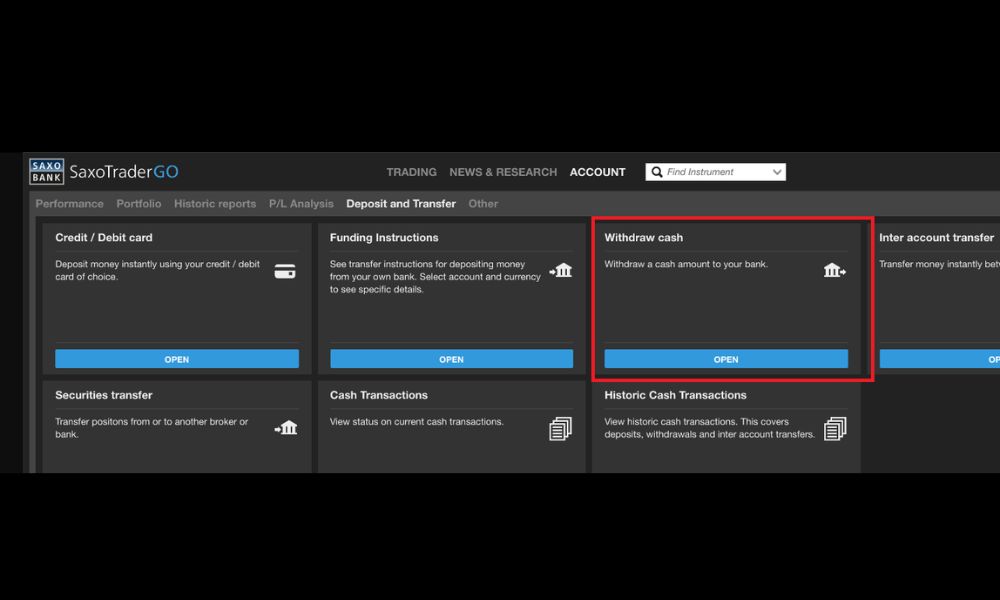Click the credit card icon
The height and width of the screenshot is (600, 1000).
[285, 271]
